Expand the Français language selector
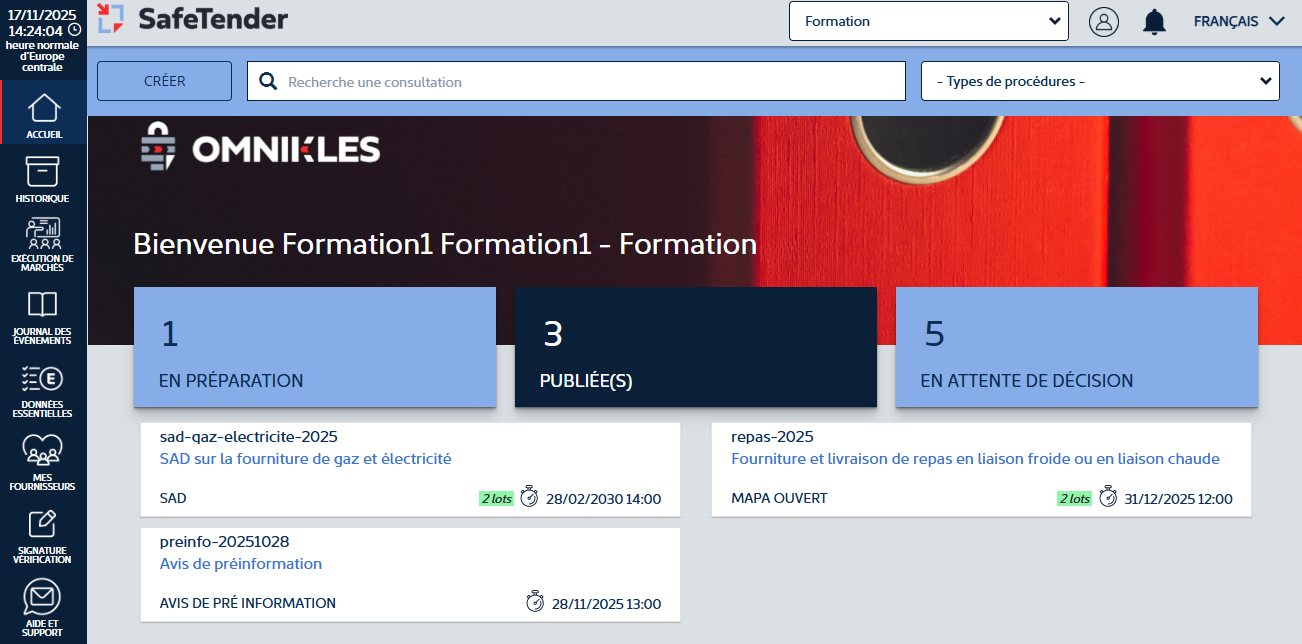This screenshot has height=644, width=1302. point(1238,21)
